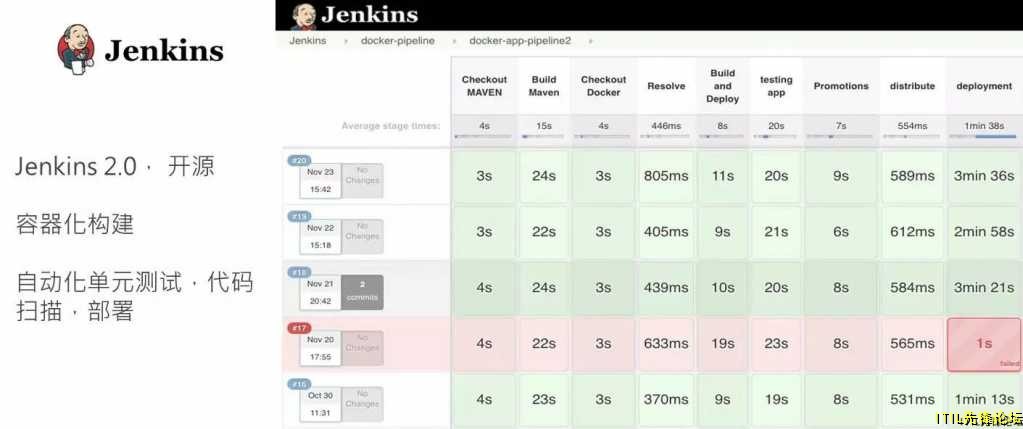Click 23s Build Maven cell in Oct 30 row
The height and width of the screenshot is (429, 1023).
pyautogui.click(x=544, y=400)
